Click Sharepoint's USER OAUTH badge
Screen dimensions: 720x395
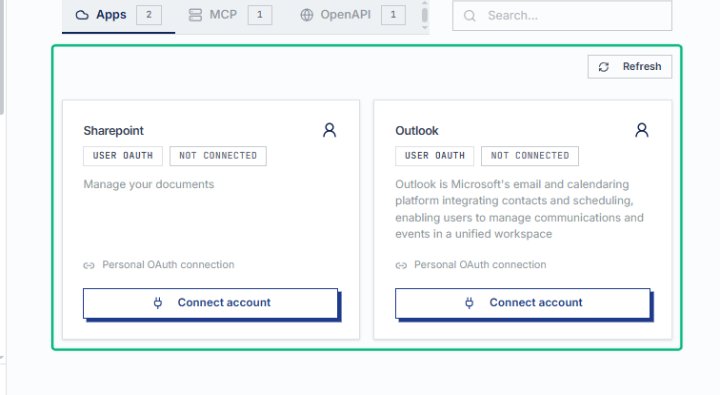click(123, 156)
